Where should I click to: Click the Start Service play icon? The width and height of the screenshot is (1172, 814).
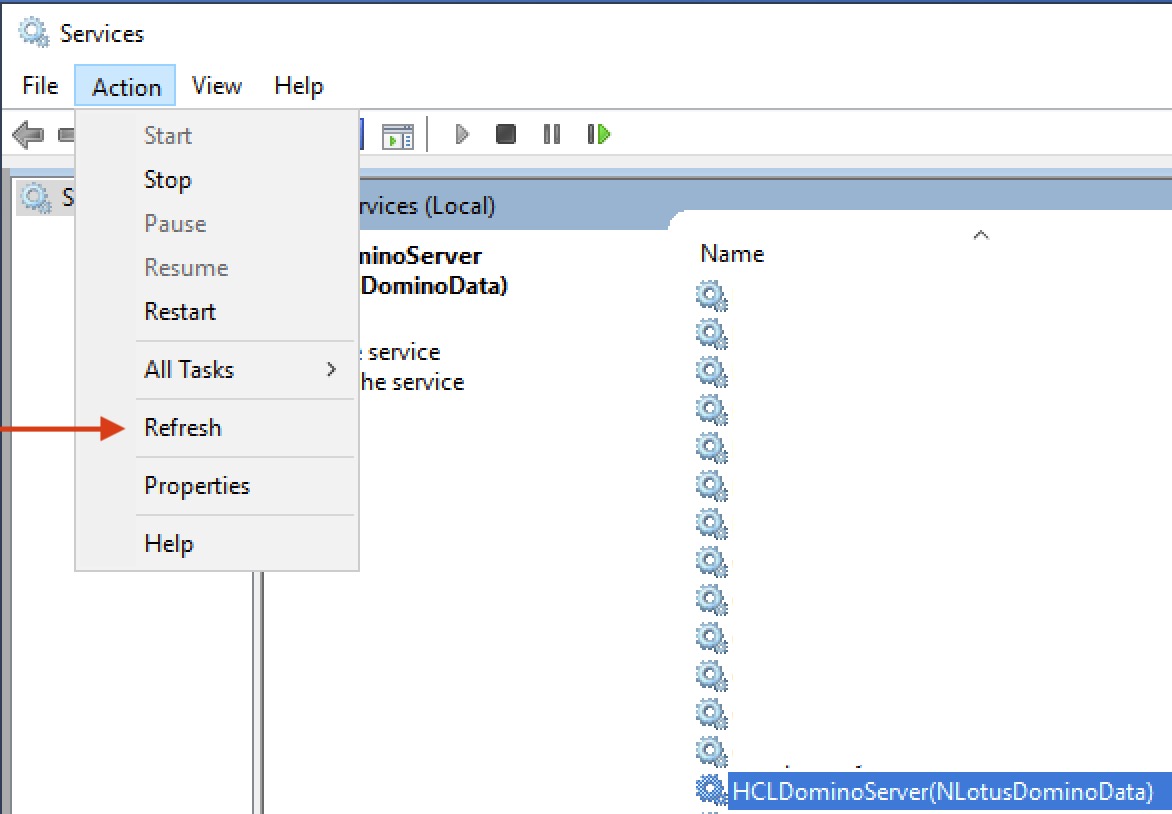point(461,134)
